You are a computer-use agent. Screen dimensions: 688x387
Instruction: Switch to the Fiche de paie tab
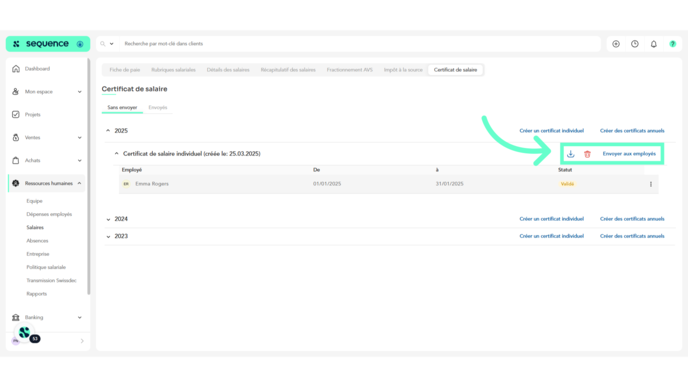click(x=125, y=70)
